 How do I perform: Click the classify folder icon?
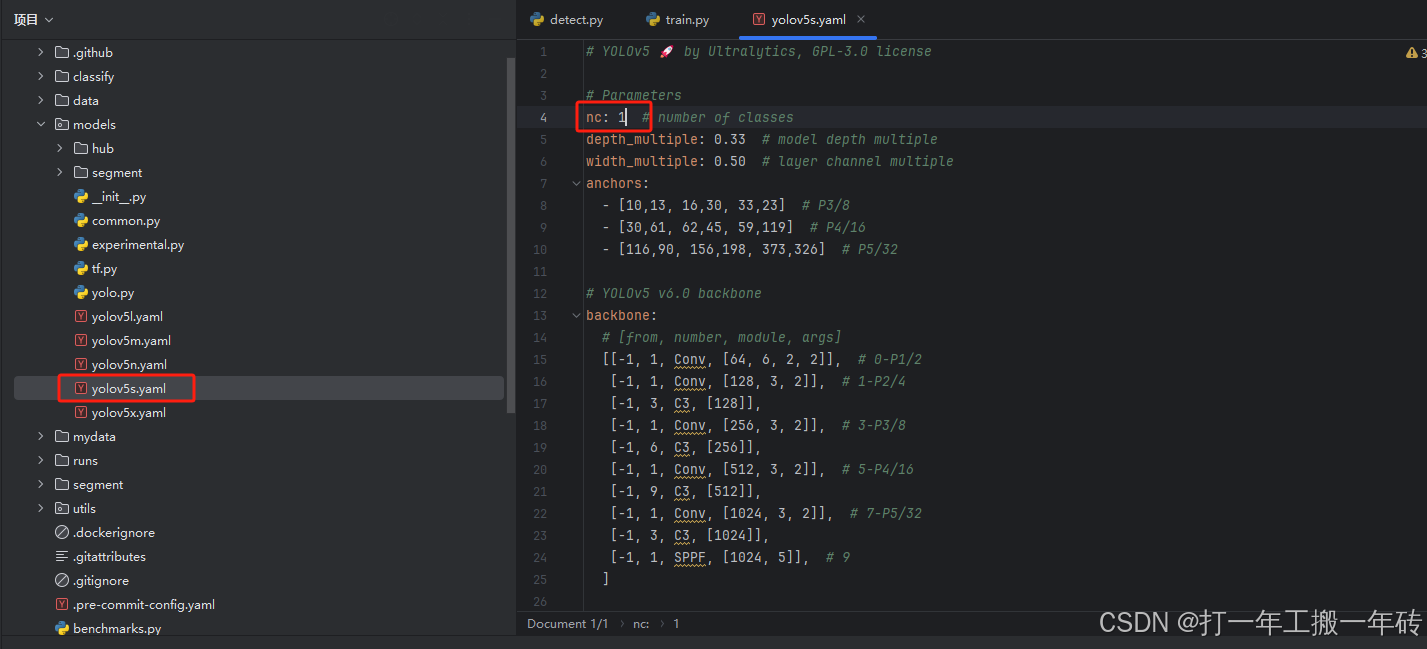coord(62,76)
